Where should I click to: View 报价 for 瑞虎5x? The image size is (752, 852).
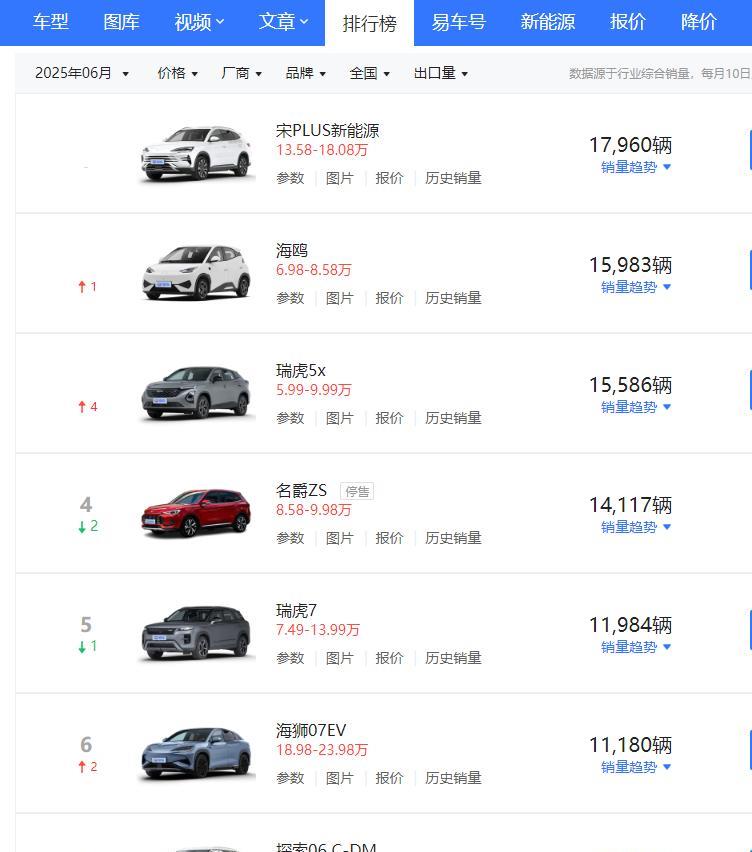click(x=389, y=418)
